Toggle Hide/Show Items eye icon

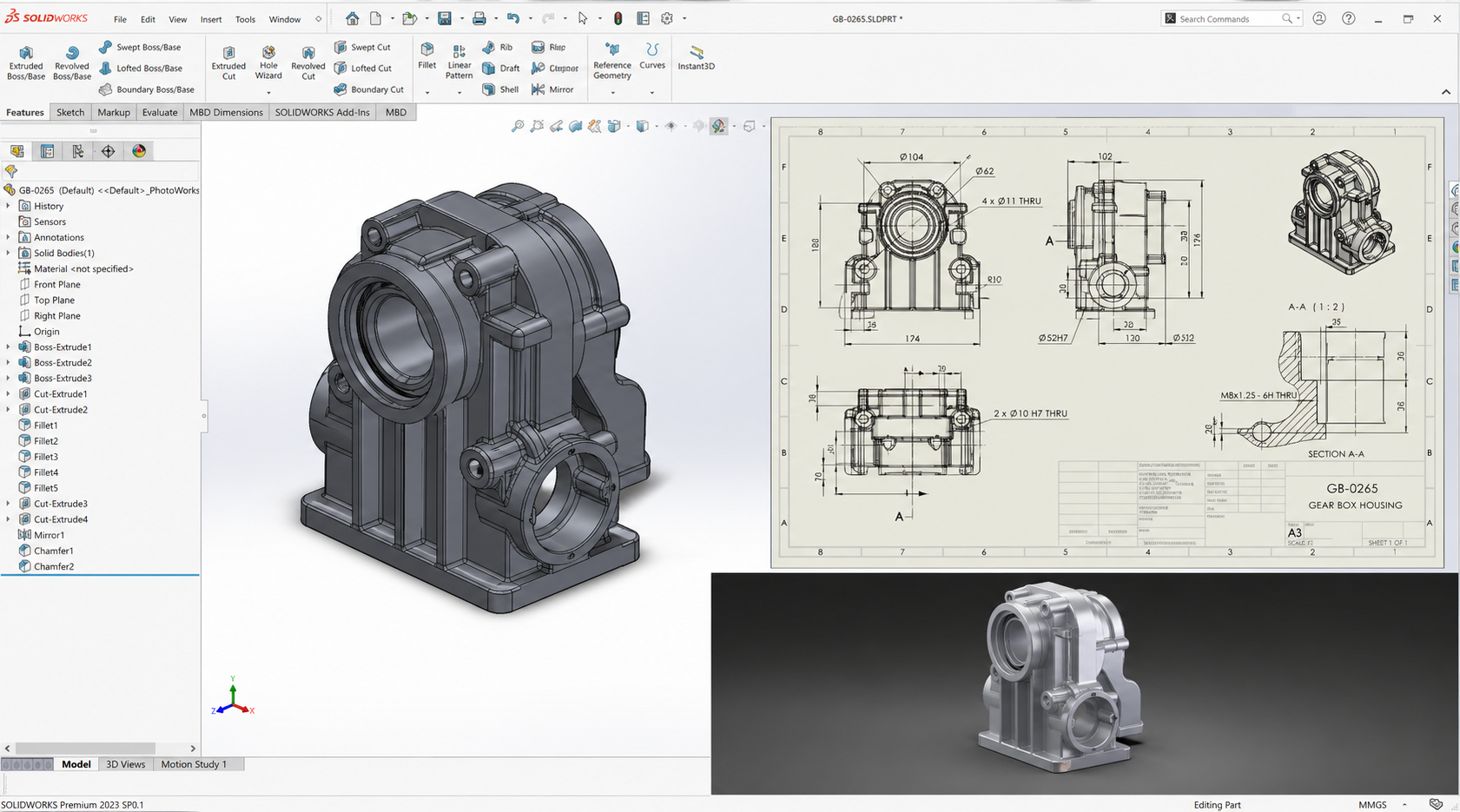671,127
